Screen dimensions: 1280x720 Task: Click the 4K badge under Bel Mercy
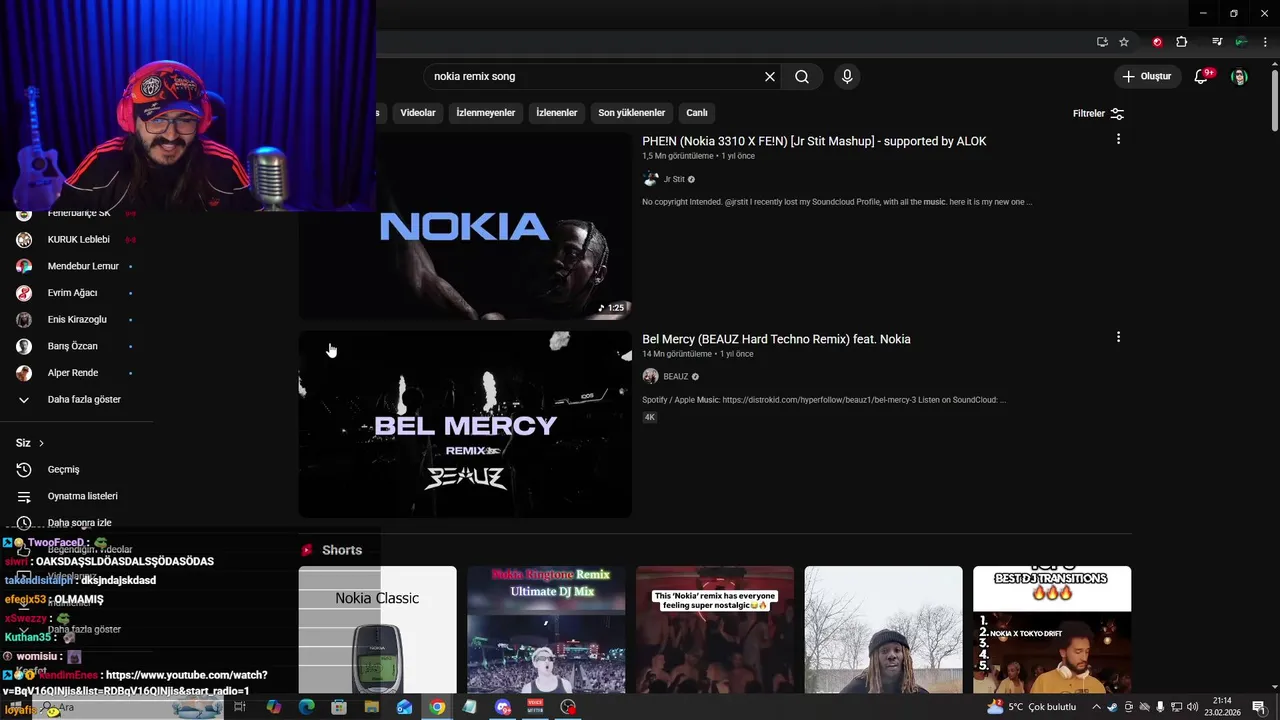point(649,417)
